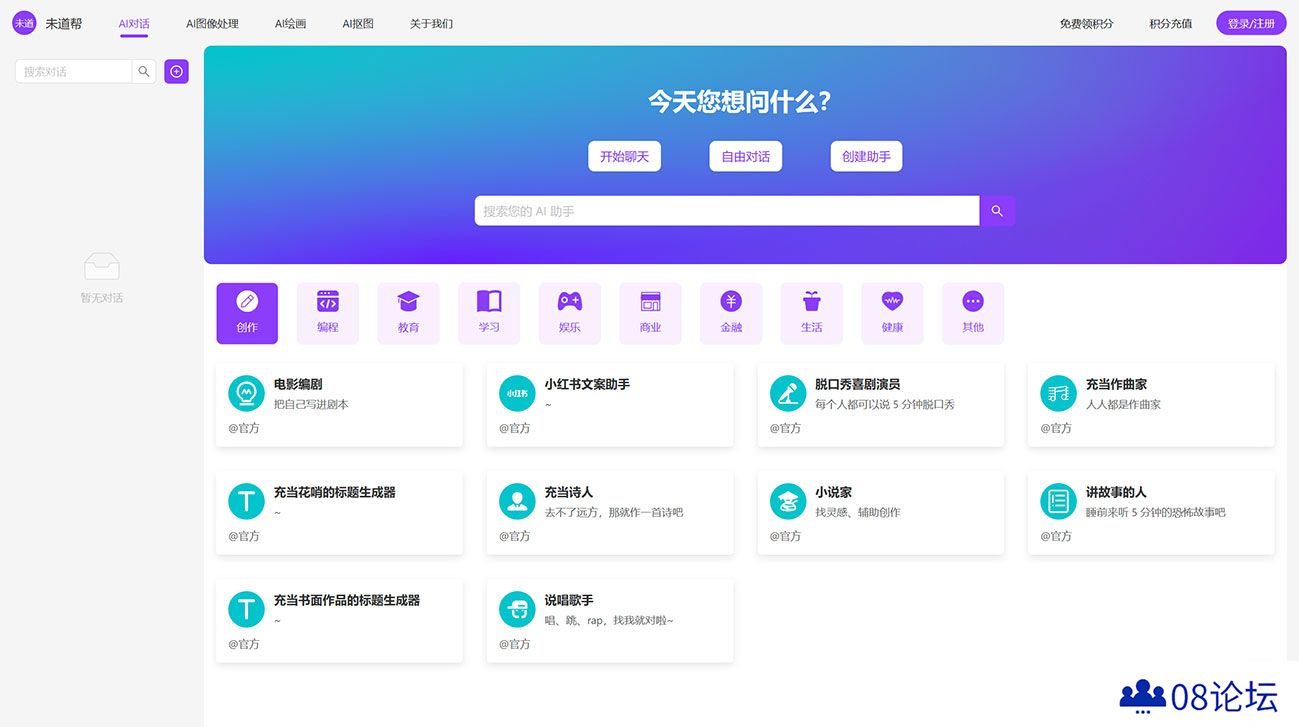The height and width of the screenshot is (727, 1299).
Task: Click the search magnifier beside 搜索对话
Action: click(144, 71)
